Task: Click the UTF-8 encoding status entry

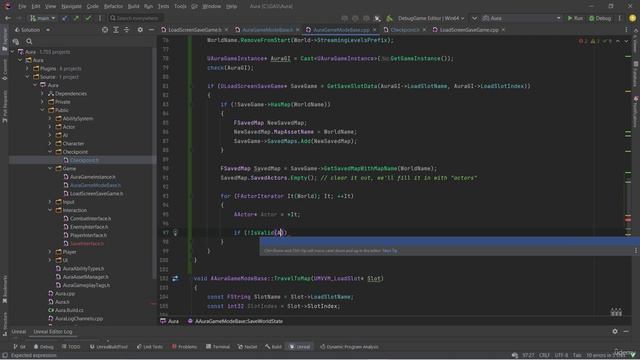Action: [561, 355]
